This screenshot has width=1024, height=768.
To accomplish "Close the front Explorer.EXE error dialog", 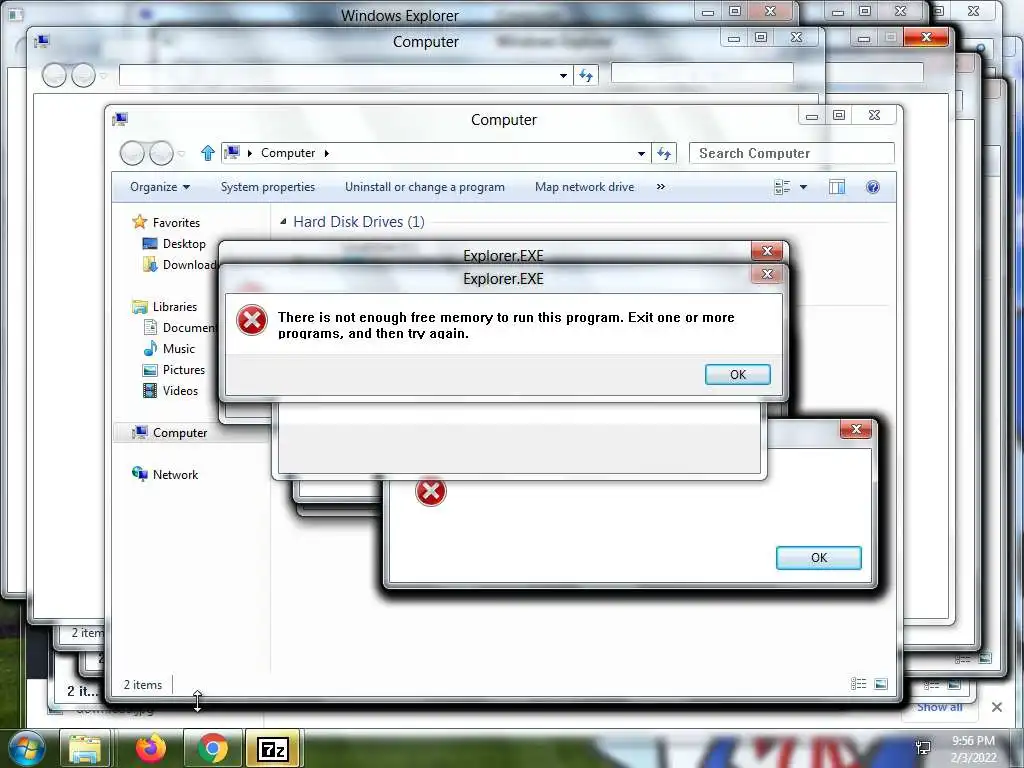I will pos(767,274).
